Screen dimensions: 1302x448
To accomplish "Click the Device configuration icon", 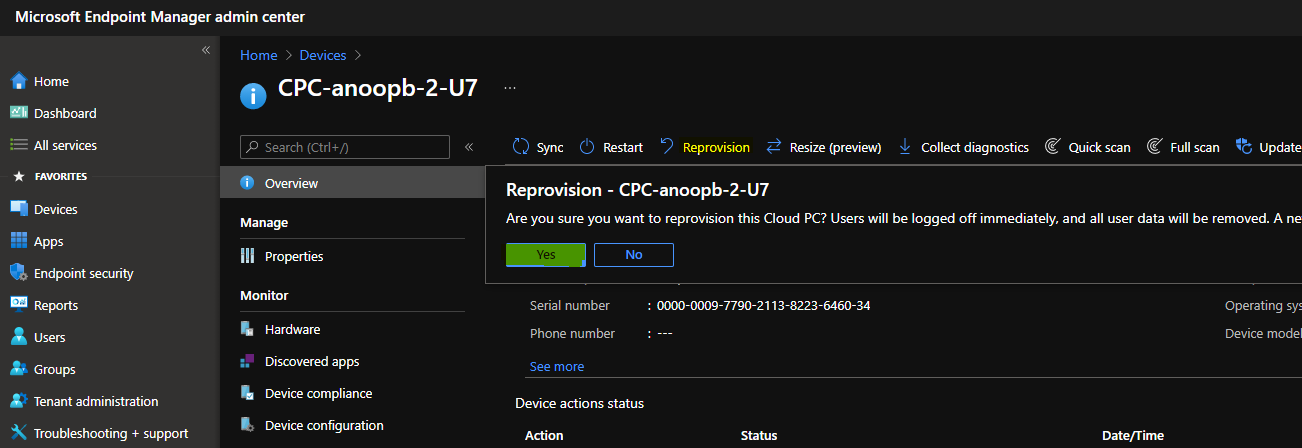I will pos(248,425).
